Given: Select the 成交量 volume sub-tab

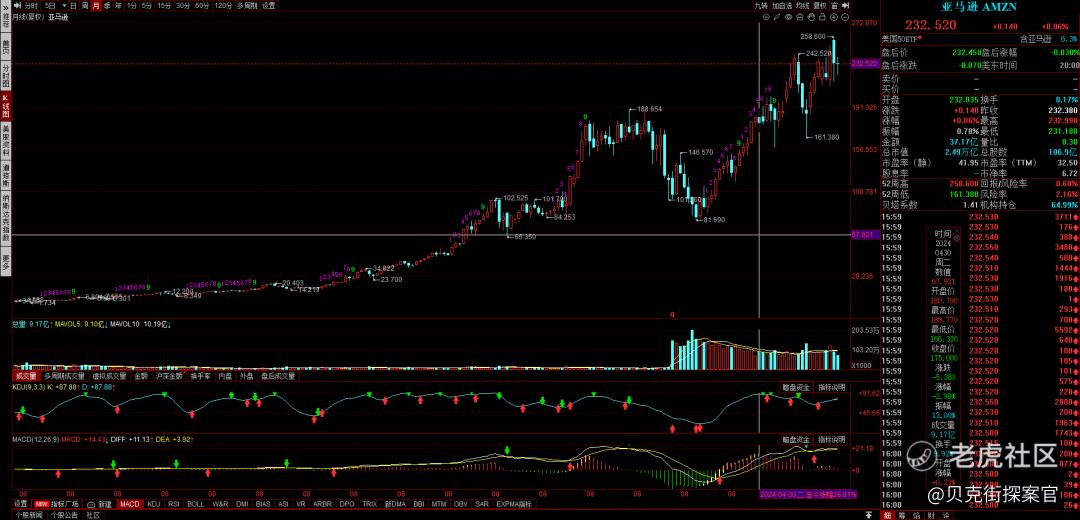Looking at the screenshot, I should coord(26,376).
